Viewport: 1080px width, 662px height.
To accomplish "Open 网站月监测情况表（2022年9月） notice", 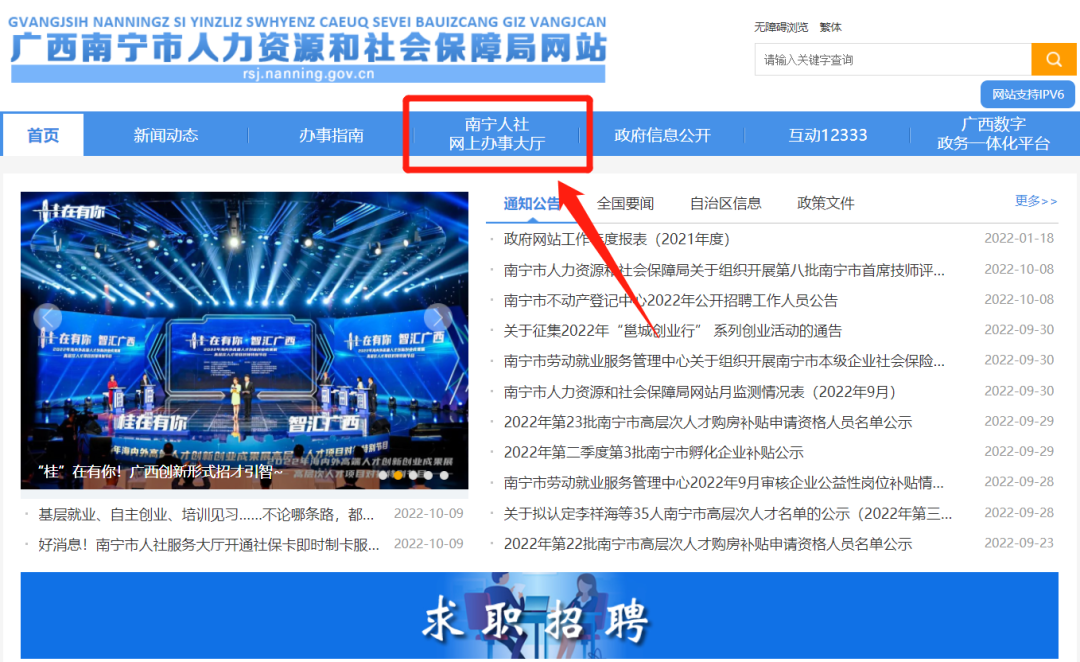I will click(699, 392).
